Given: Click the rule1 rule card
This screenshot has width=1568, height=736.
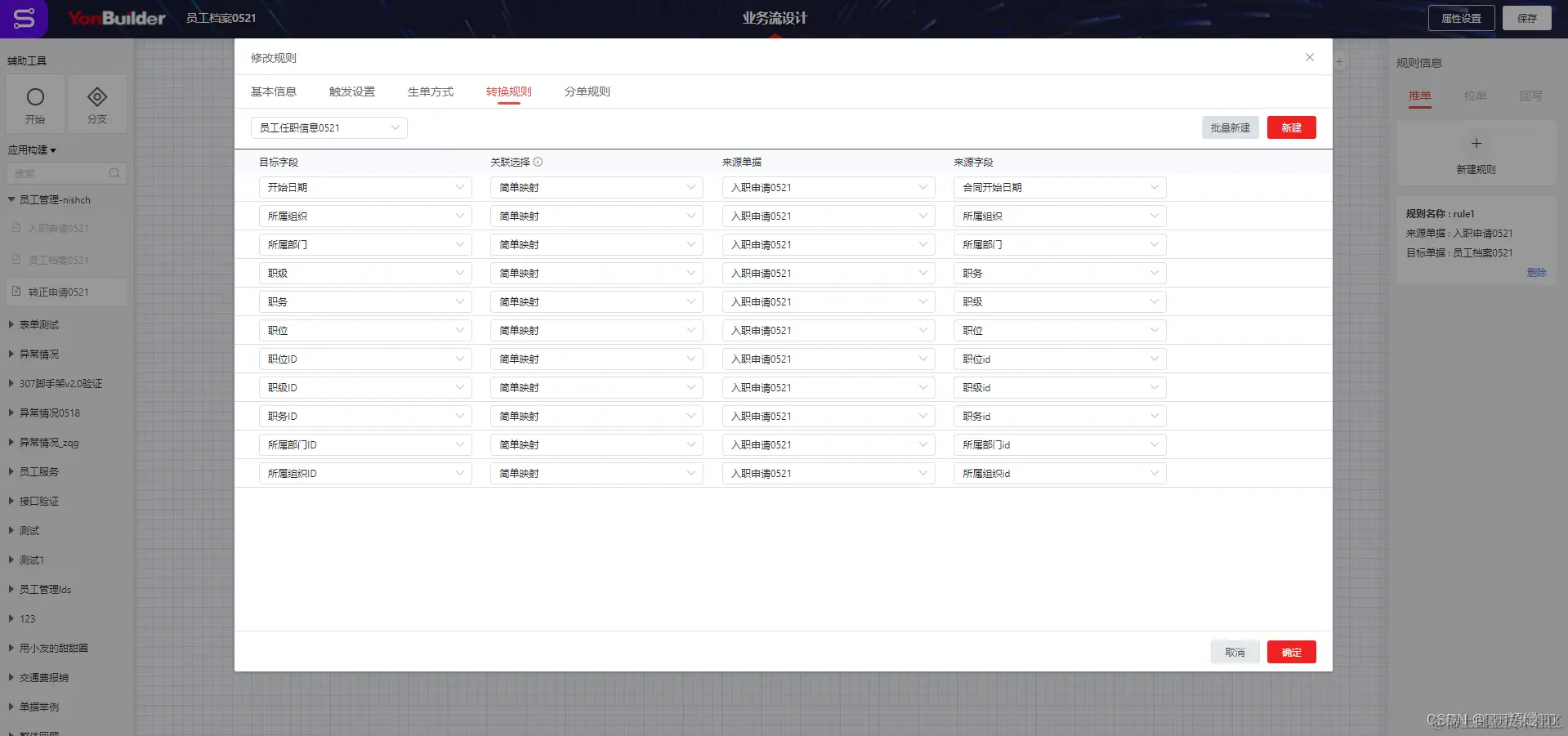Looking at the screenshot, I should pos(1476,240).
